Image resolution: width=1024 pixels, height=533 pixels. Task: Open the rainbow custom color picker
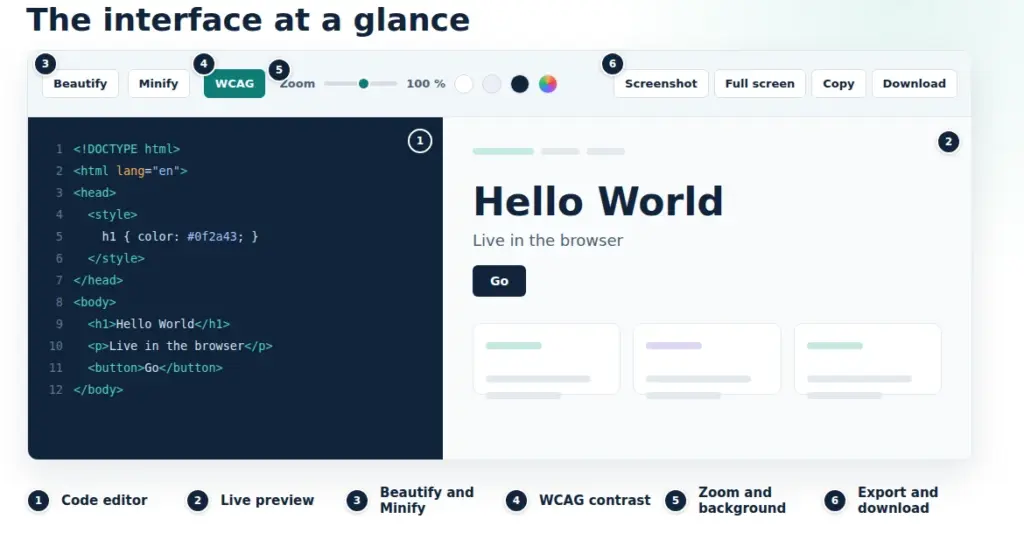tap(548, 84)
